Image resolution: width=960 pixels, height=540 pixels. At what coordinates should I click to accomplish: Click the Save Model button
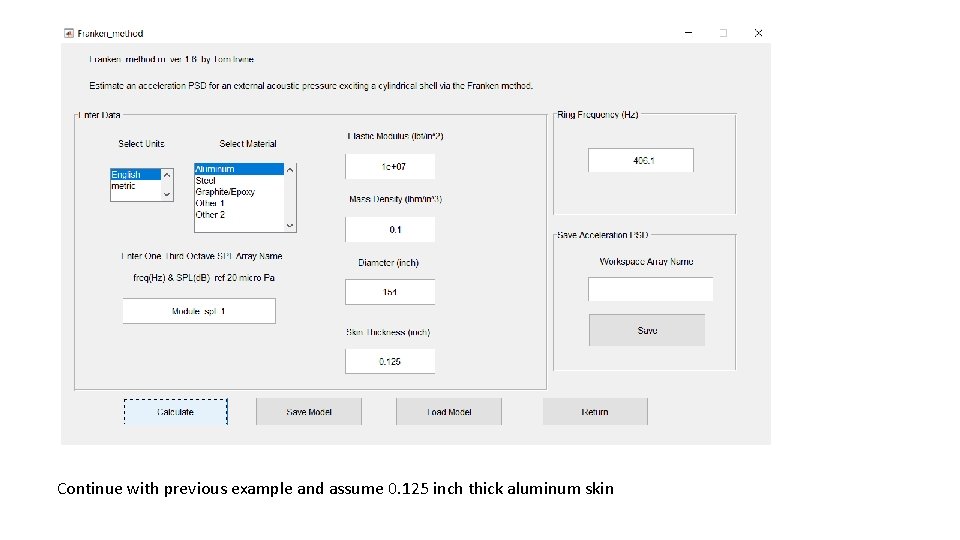coord(309,411)
